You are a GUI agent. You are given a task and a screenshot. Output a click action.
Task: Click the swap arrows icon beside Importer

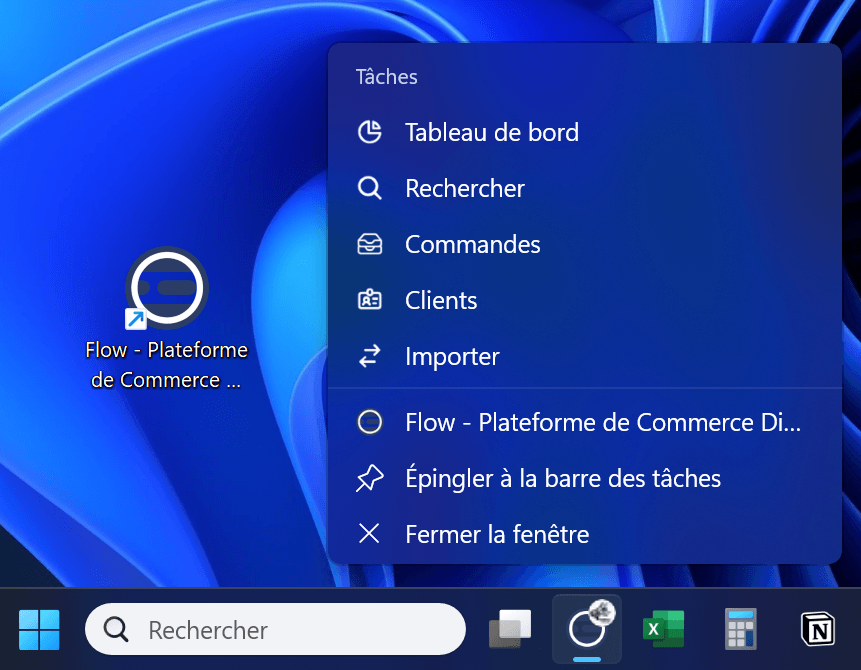(370, 357)
